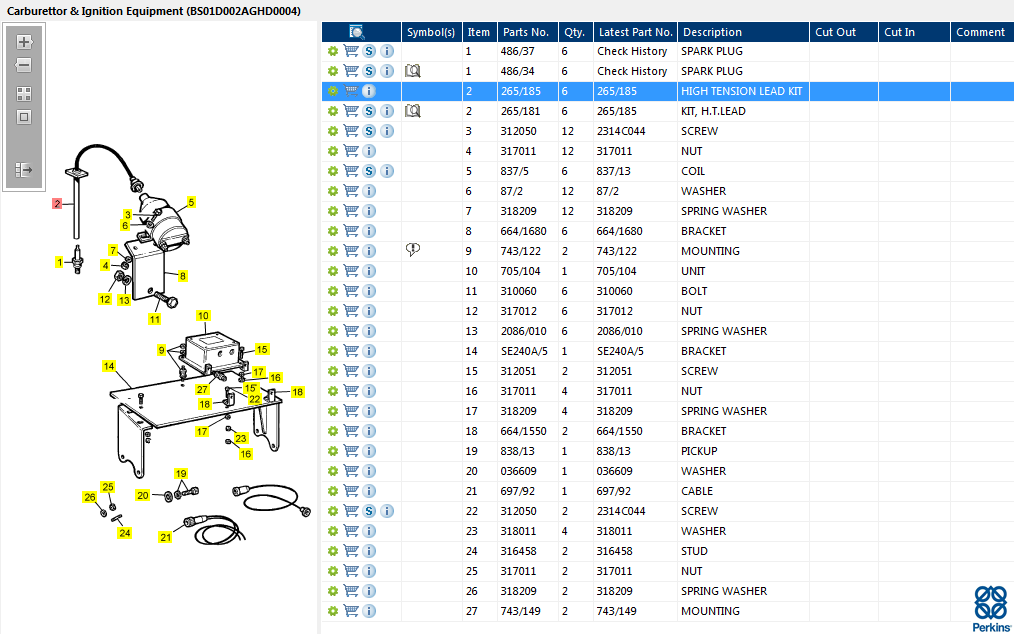Add CABLE 697/92 to cart
The width and height of the screenshot is (1014, 634).
point(351,491)
